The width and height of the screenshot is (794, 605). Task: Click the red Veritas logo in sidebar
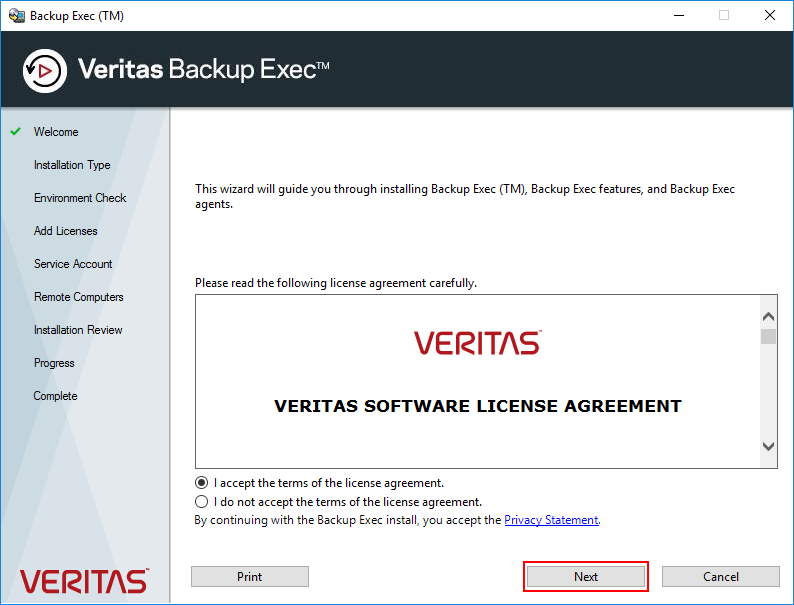(84, 581)
